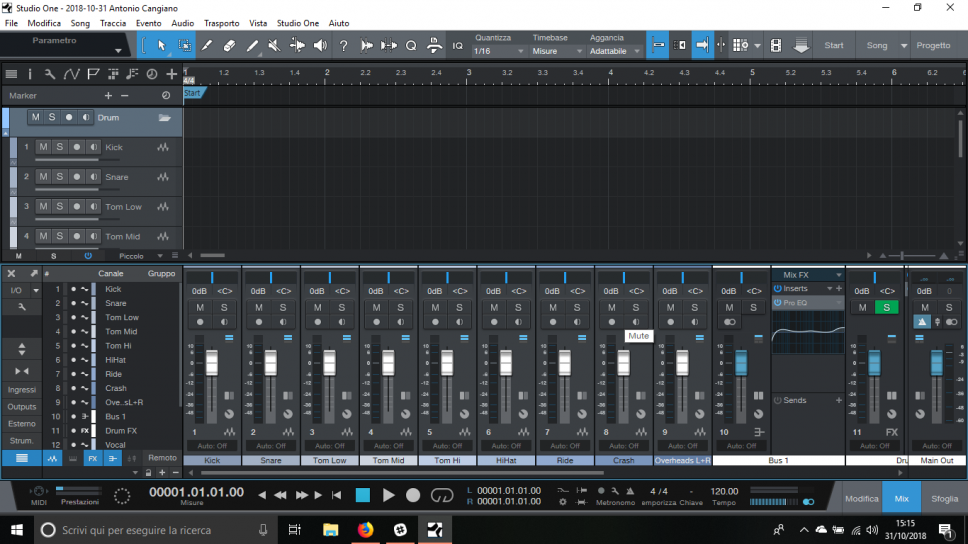This screenshot has height=544, width=968.
Task: Collapse the Drum folder track
Action: point(164,118)
